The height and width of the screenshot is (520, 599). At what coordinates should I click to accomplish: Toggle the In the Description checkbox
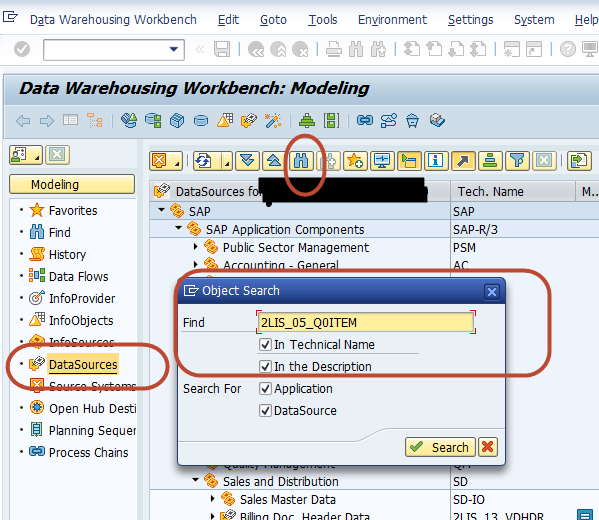pos(265,367)
